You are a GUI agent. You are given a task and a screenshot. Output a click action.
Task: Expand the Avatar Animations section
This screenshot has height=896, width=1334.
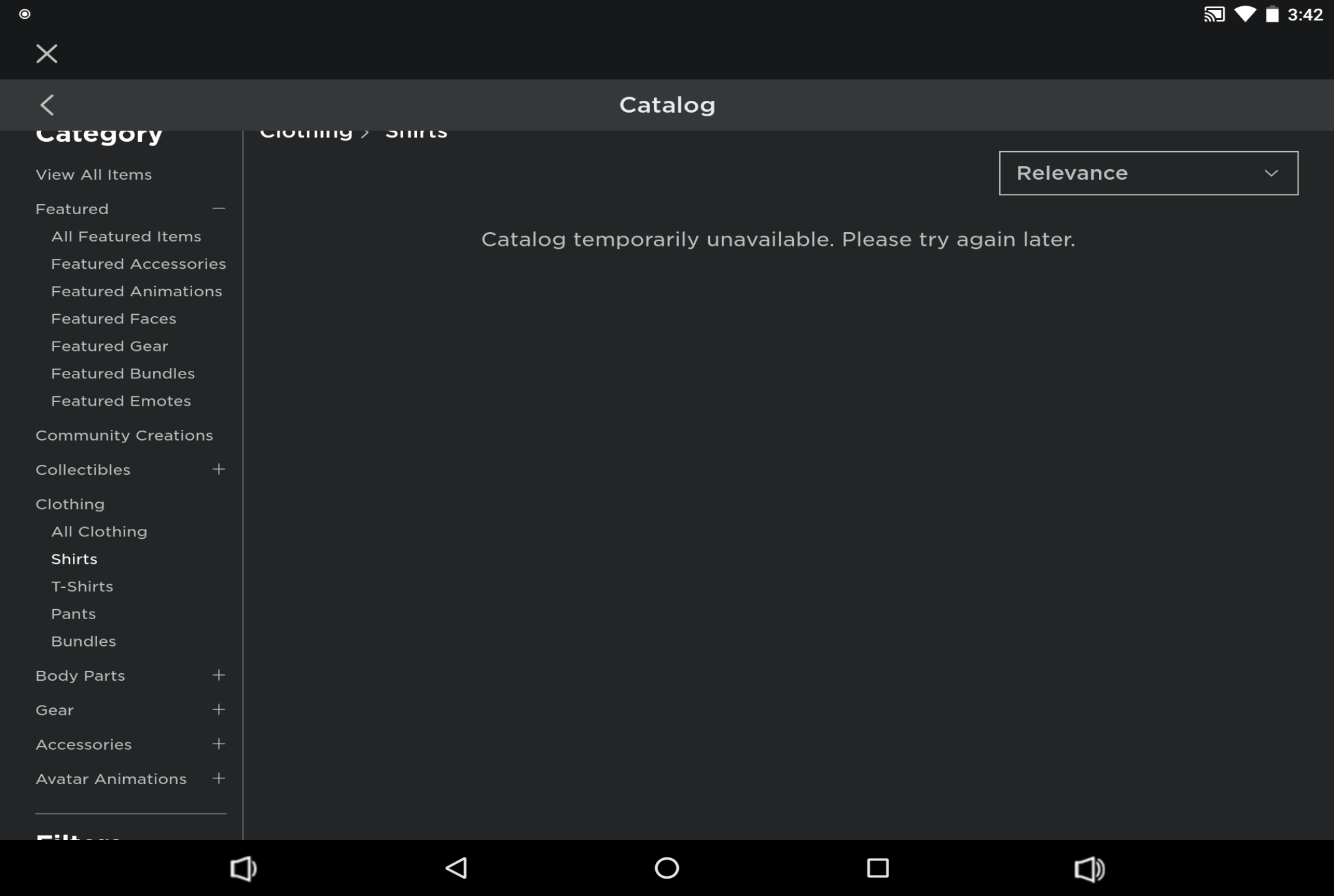pos(218,778)
